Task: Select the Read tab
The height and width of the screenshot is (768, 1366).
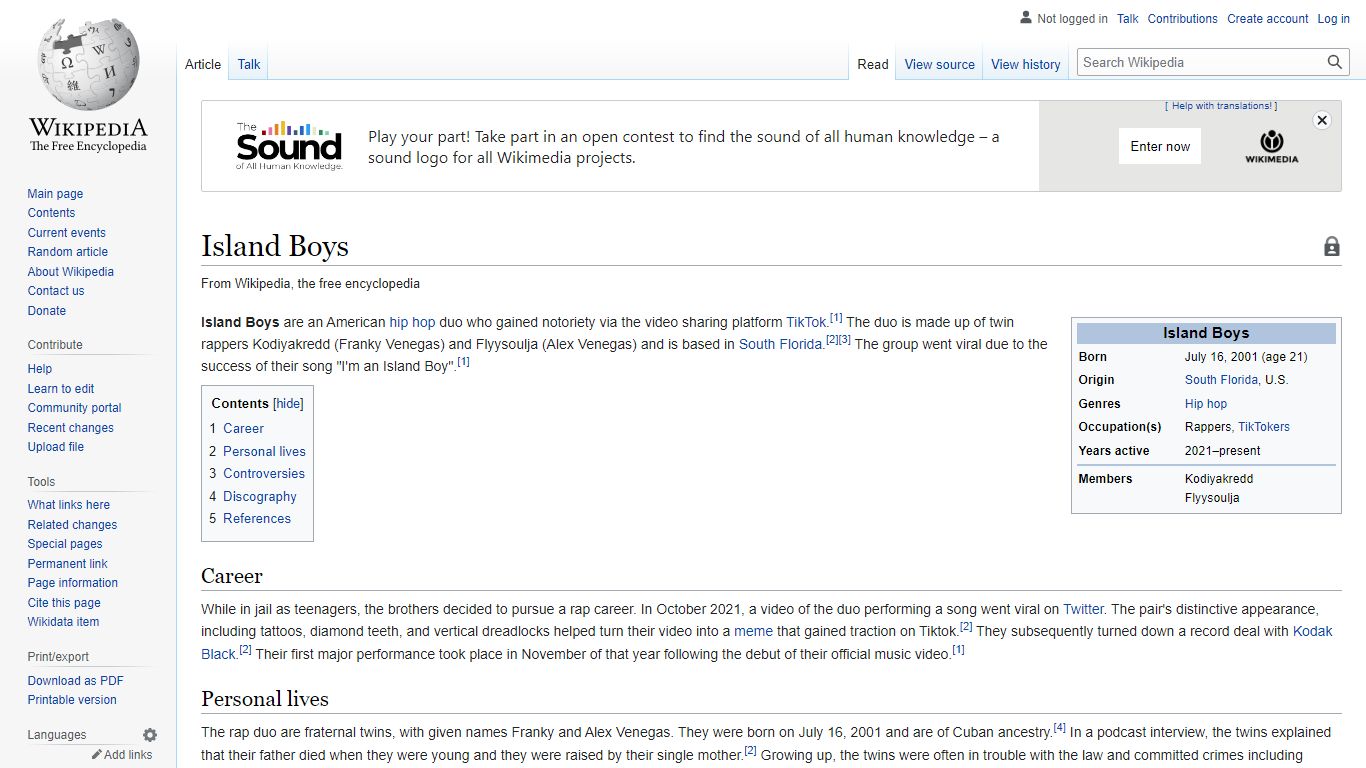Action: tap(873, 64)
